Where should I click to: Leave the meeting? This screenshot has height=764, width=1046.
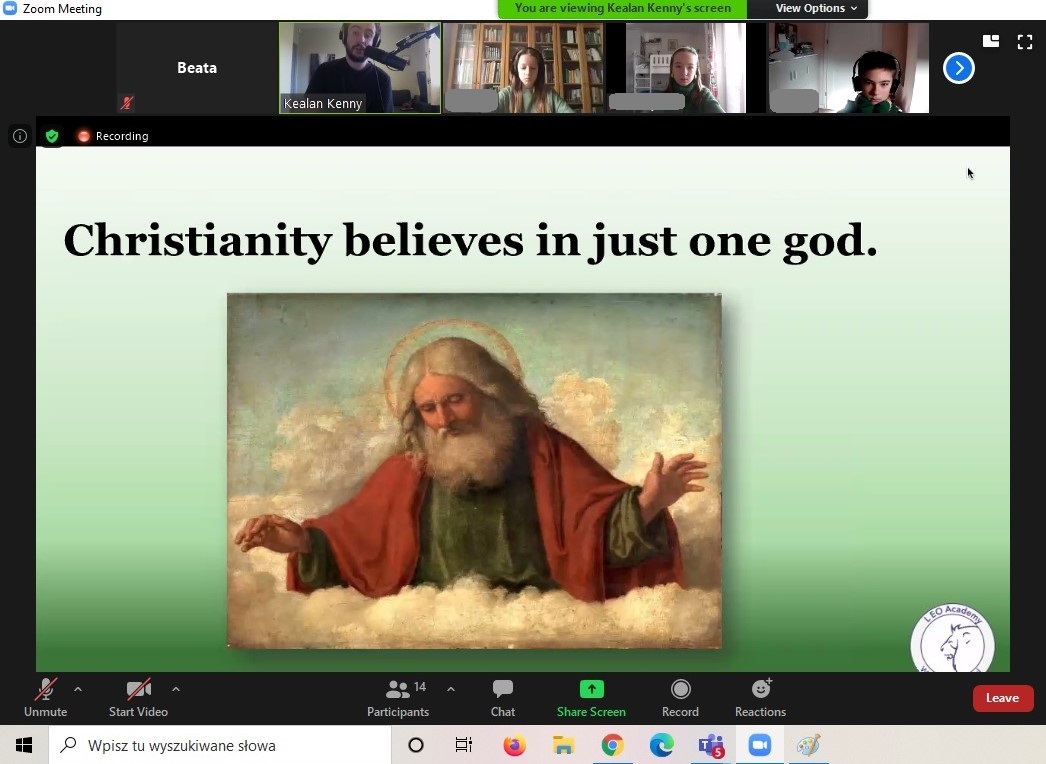[x=1003, y=698]
